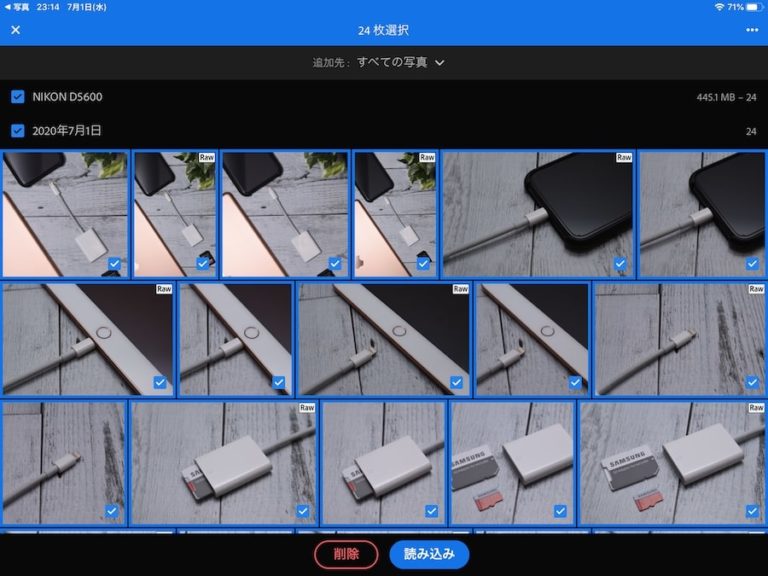Viewport: 768px width, 576px height.
Task: Open the first thumbnail in the top row
Action: pyautogui.click(x=65, y=214)
